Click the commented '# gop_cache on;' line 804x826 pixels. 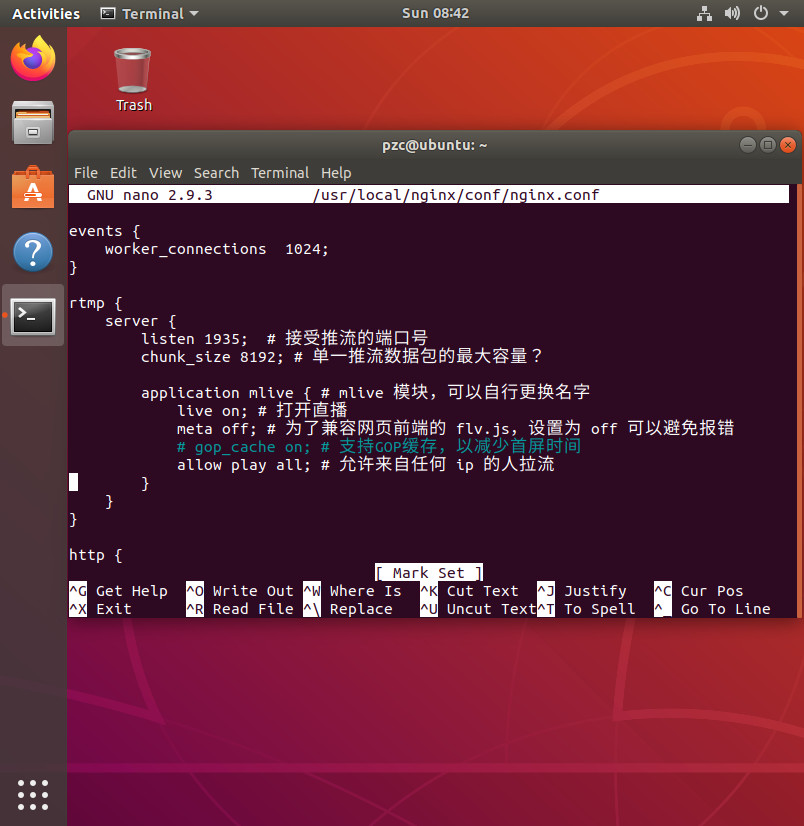pyautogui.click(x=379, y=447)
